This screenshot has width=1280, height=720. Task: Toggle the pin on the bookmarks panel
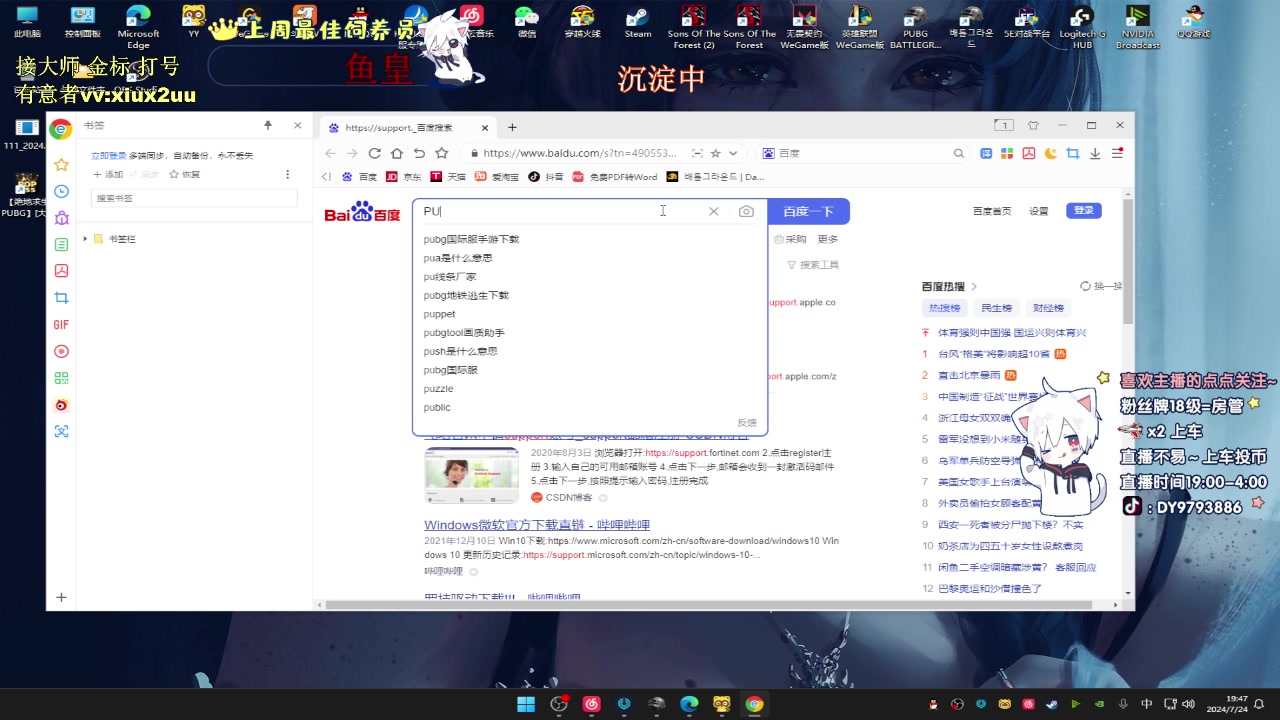(268, 125)
